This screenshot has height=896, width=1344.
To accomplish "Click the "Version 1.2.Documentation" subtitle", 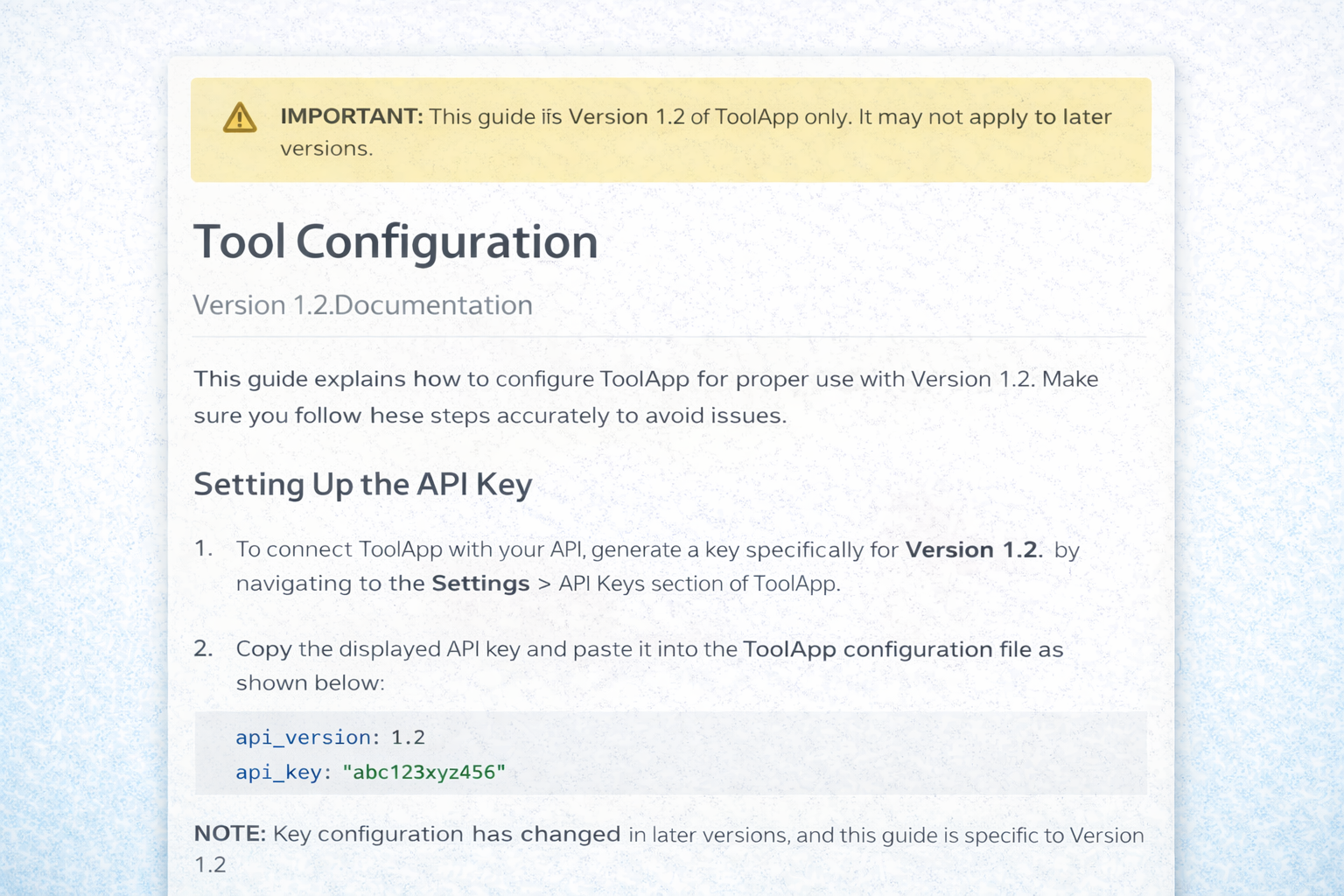I will click(362, 305).
